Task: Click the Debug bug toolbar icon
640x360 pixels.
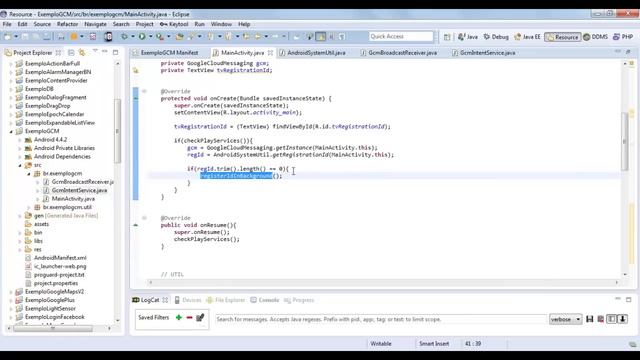Action: click(124, 37)
